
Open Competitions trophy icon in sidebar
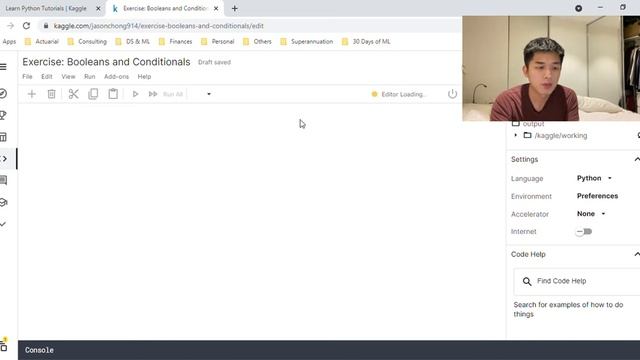(x=3, y=116)
